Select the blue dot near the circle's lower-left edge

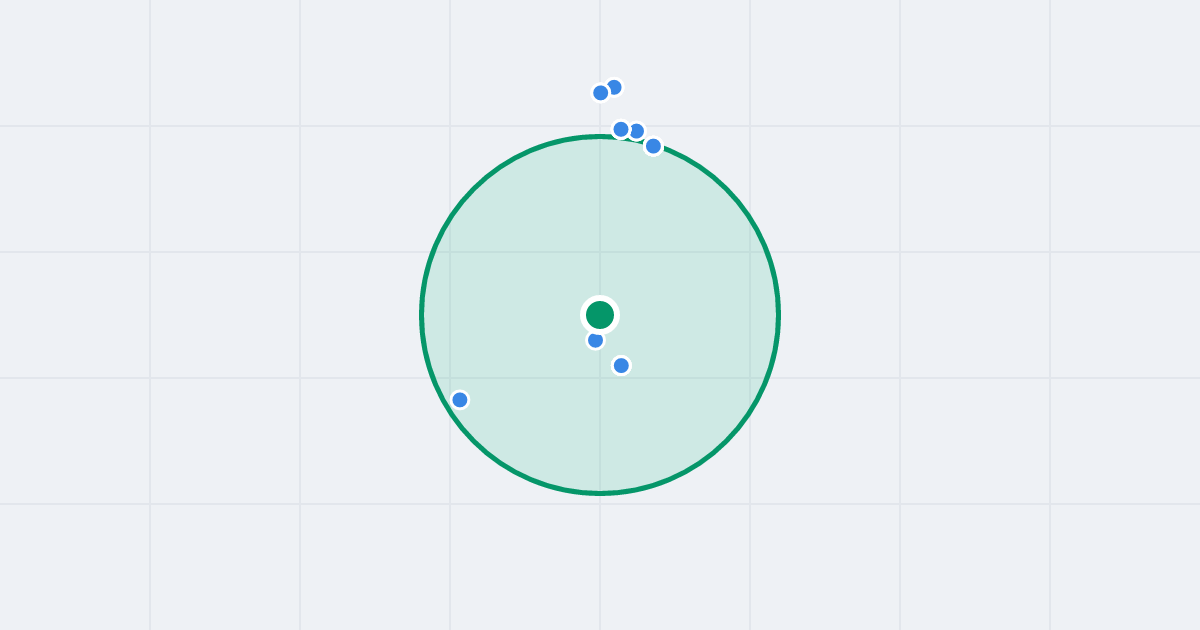point(460,400)
